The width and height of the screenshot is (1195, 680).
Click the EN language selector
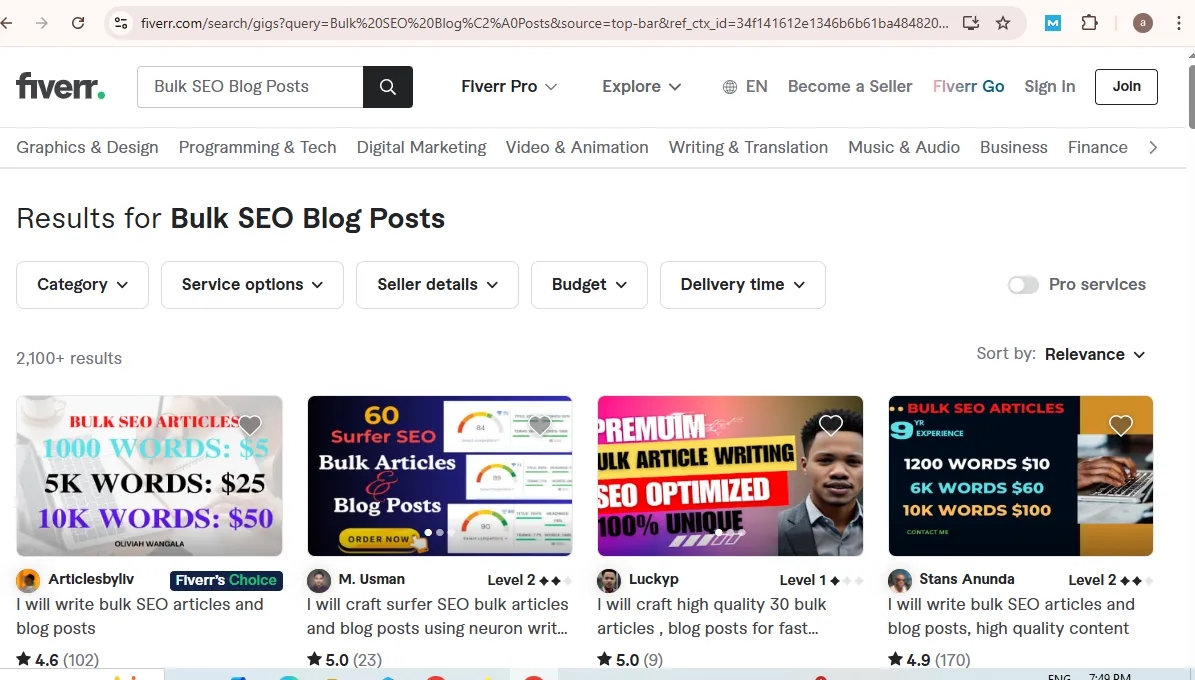click(x=756, y=87)
